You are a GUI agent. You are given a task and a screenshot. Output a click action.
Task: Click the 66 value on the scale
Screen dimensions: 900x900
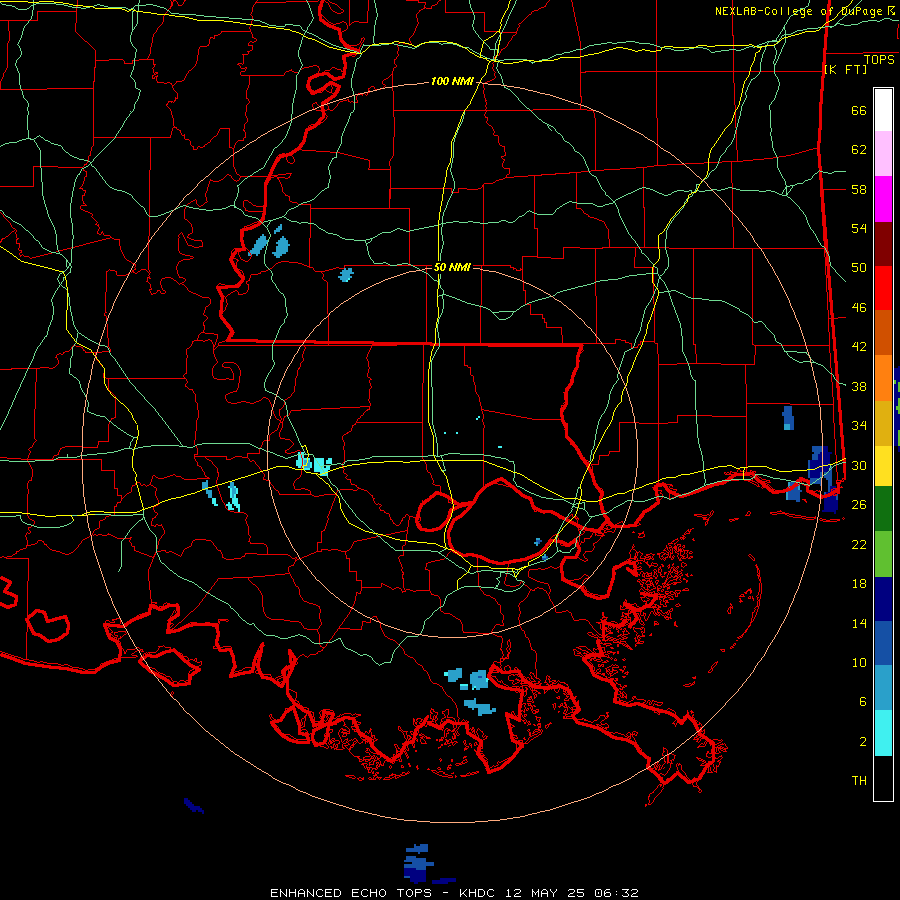pos(859,111)
